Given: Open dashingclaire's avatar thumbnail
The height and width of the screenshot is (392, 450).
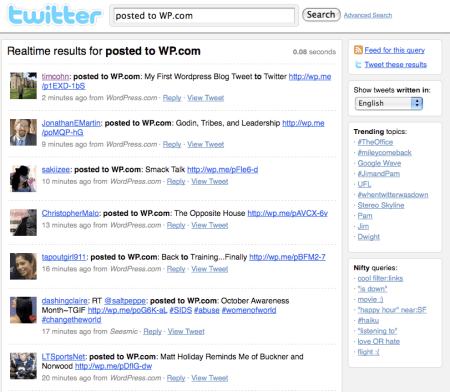Looking at the screenshot, I should [x=23, y=310].
